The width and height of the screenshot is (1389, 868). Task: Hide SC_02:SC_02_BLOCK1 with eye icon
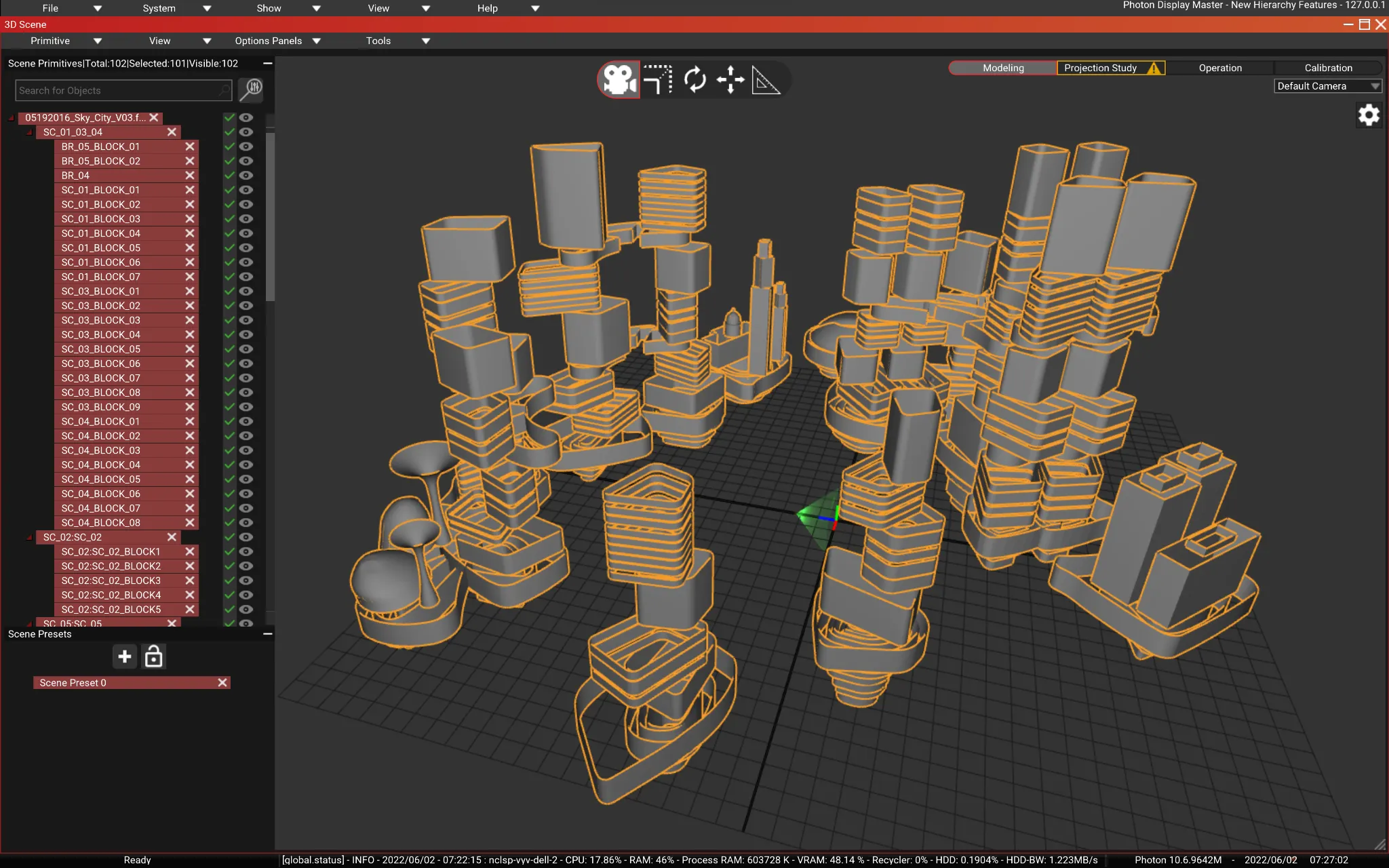246,551
